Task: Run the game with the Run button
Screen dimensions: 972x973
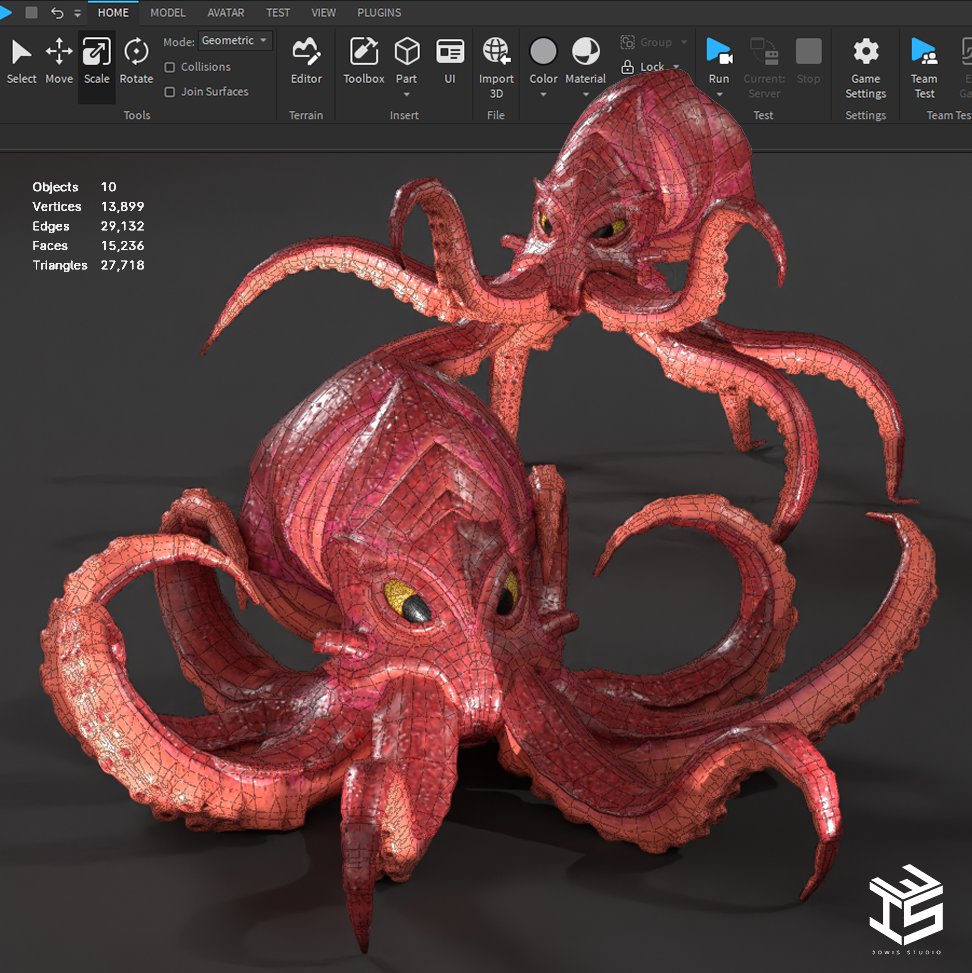Action: [719, 48]
